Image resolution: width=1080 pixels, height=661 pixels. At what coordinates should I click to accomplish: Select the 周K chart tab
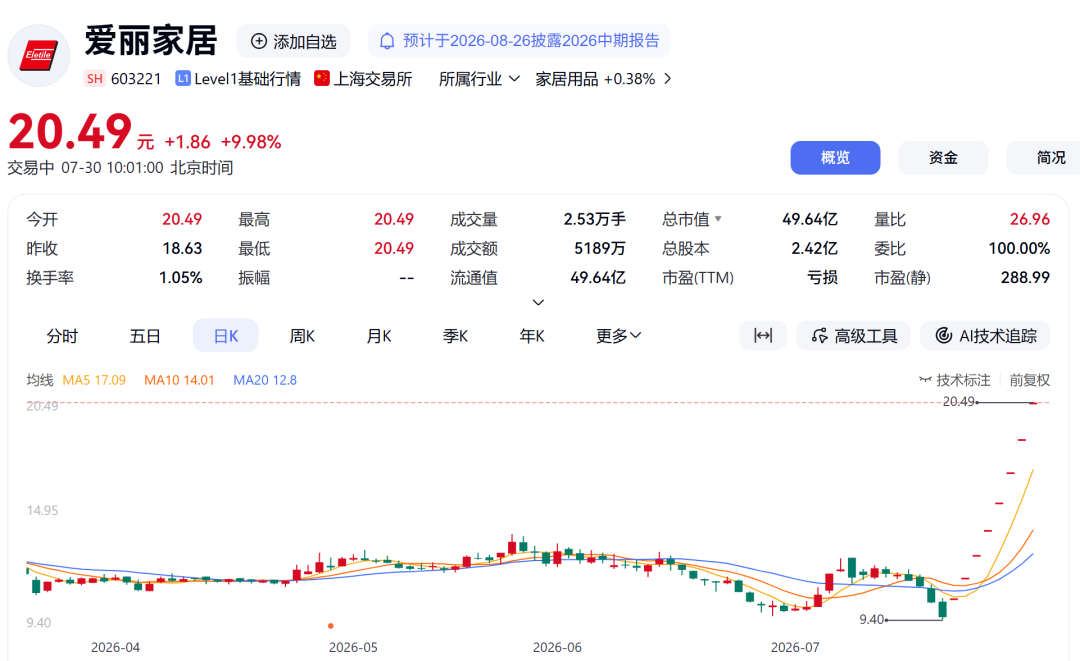302,335
